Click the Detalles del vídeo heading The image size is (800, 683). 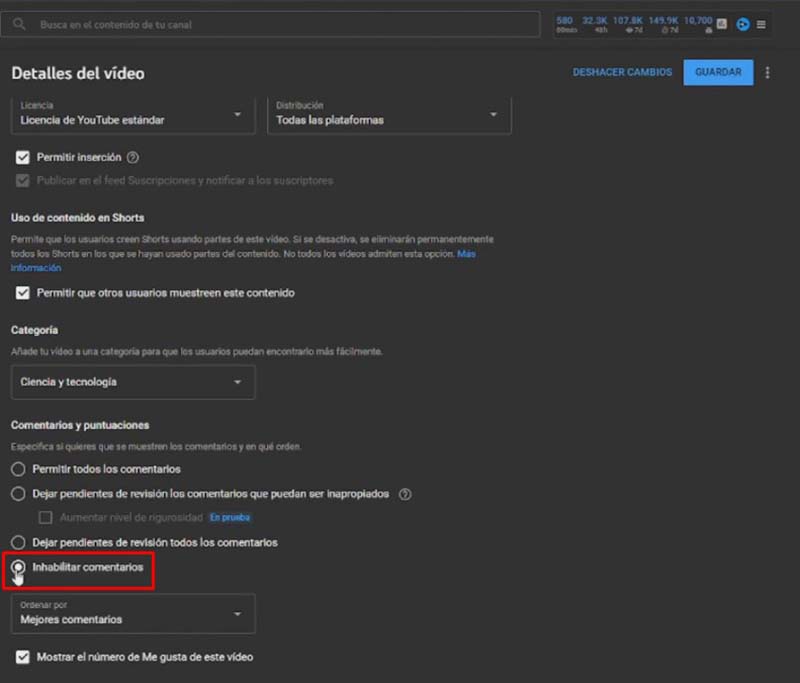[x=78, y=73]
